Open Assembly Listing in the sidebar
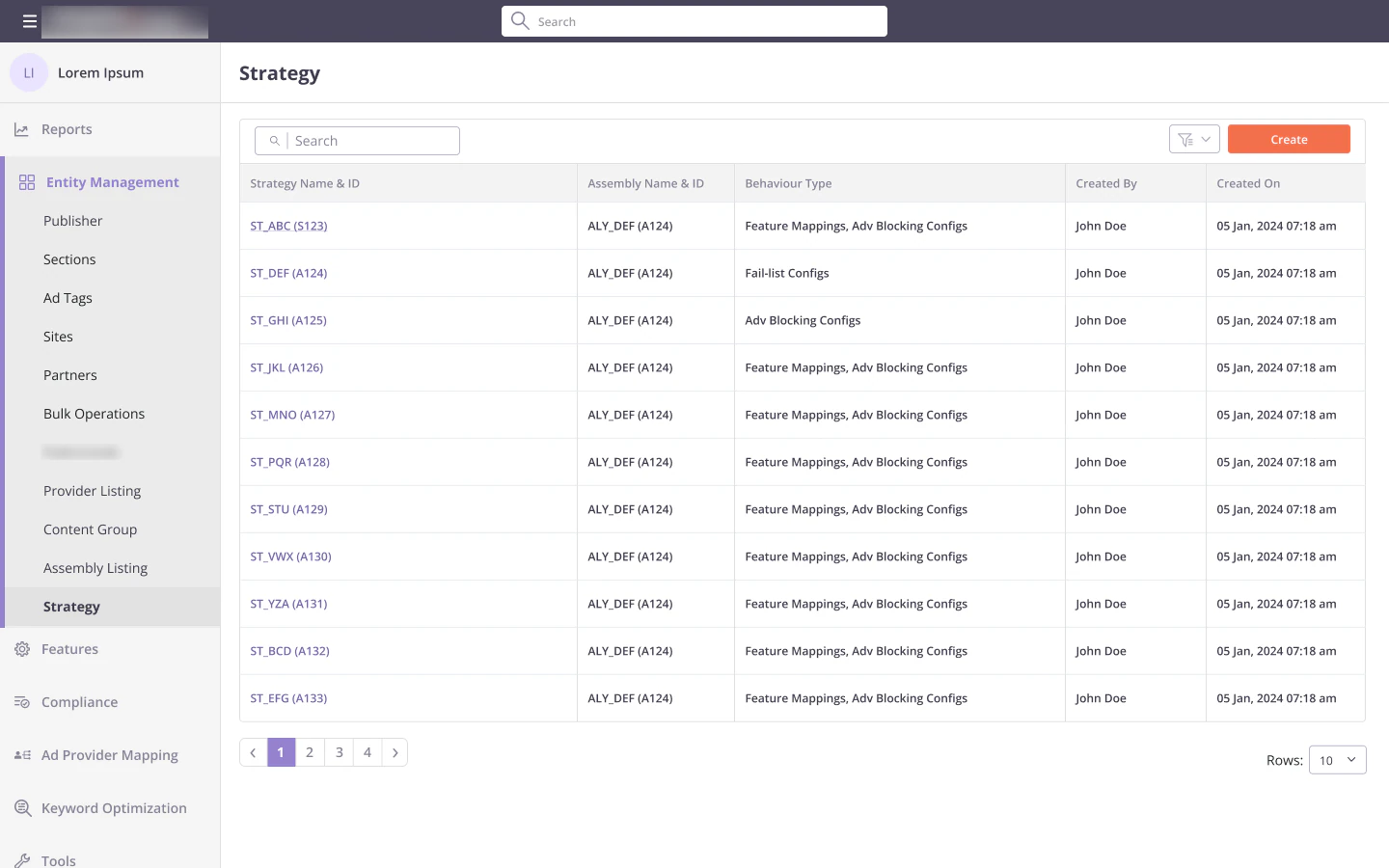 coord(95,568)
